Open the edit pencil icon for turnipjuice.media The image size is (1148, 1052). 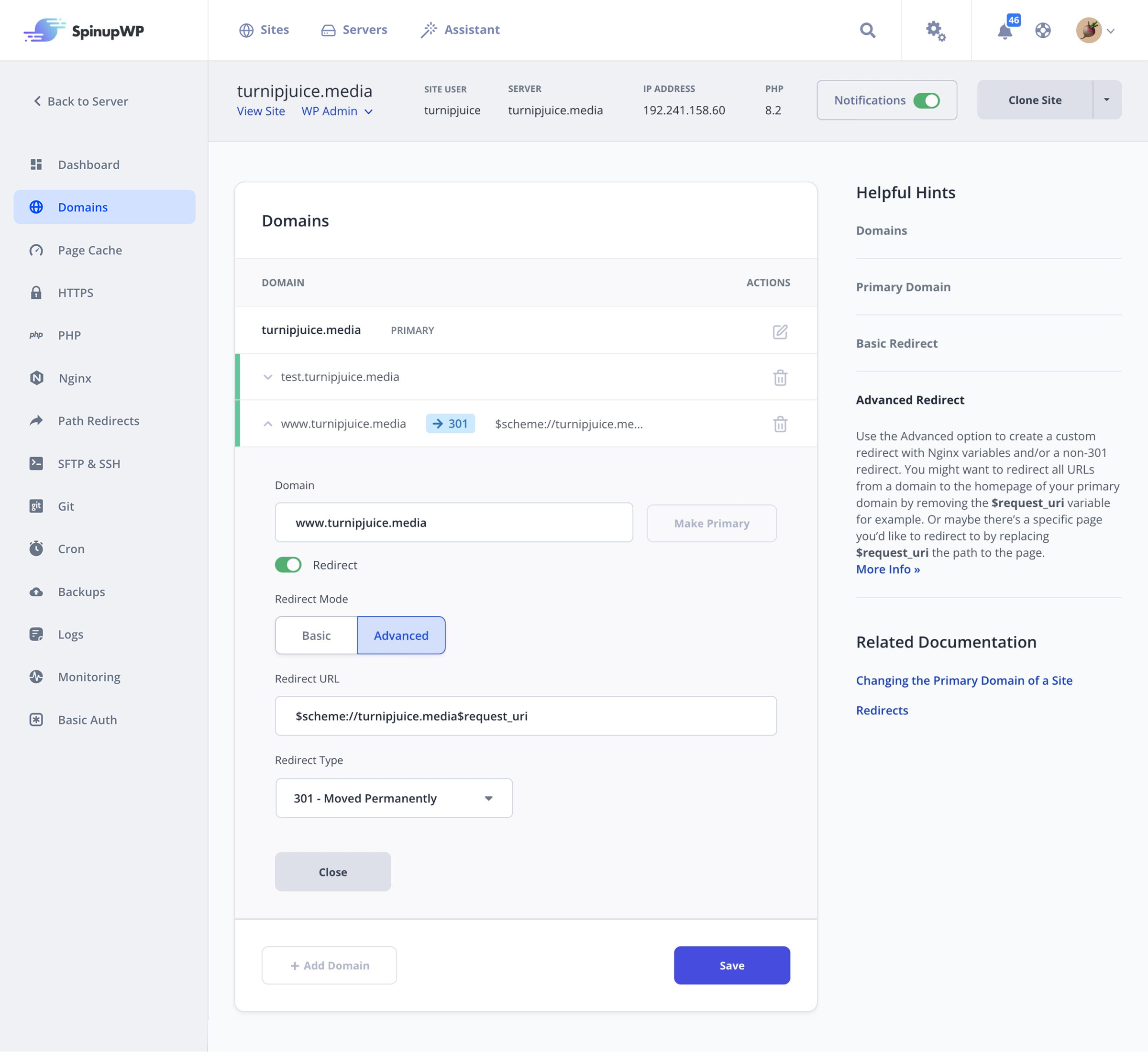coord(780,331)
